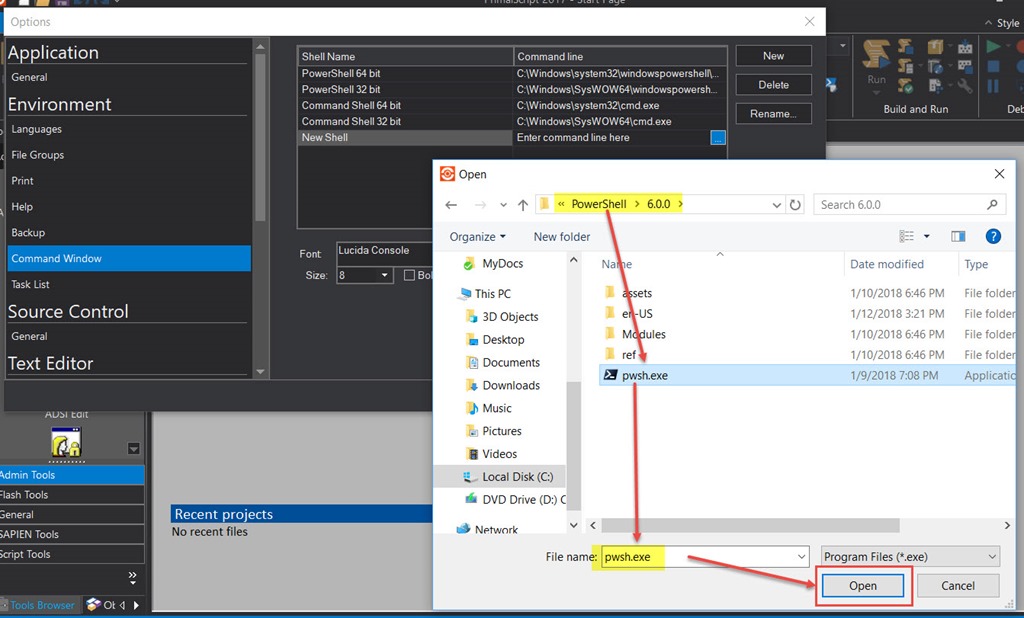Click the Open button in file dialog

click(x=863, y=586)
